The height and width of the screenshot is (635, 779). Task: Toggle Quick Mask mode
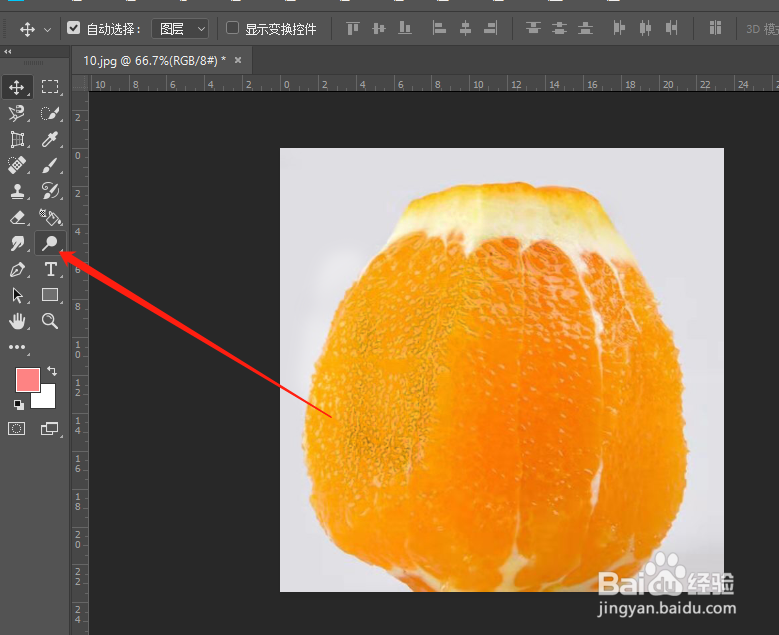pos(16,428)
